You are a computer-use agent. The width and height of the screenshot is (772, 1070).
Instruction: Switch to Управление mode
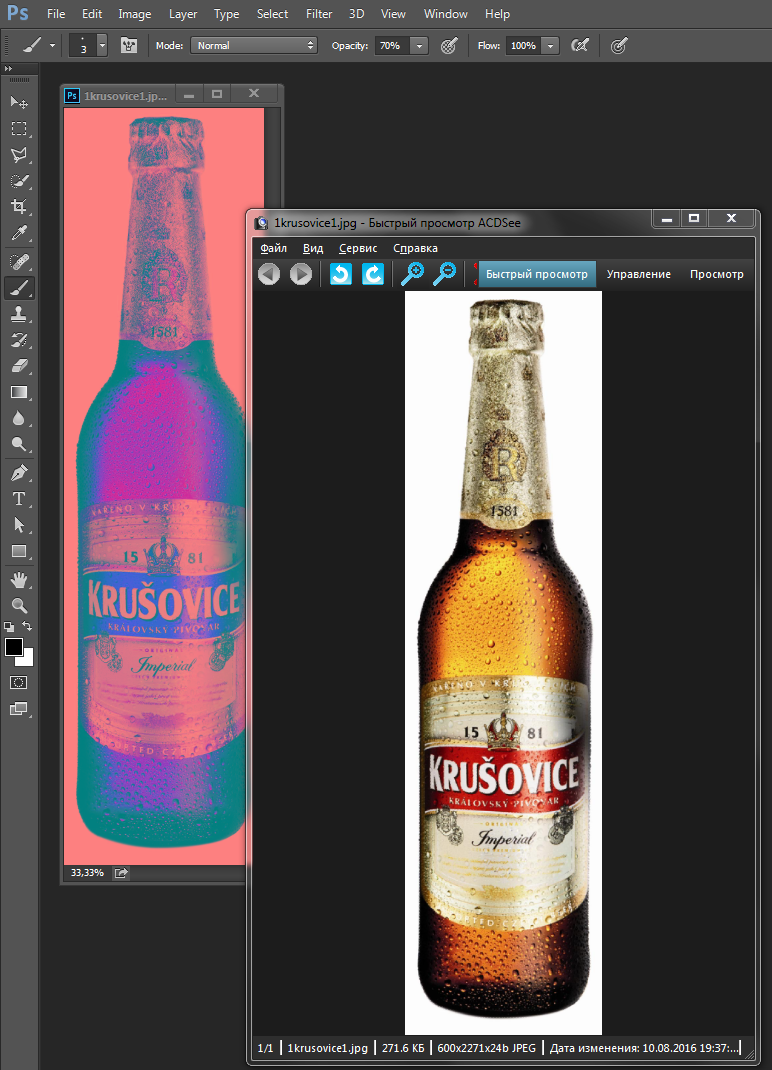(x=639, y=274)
